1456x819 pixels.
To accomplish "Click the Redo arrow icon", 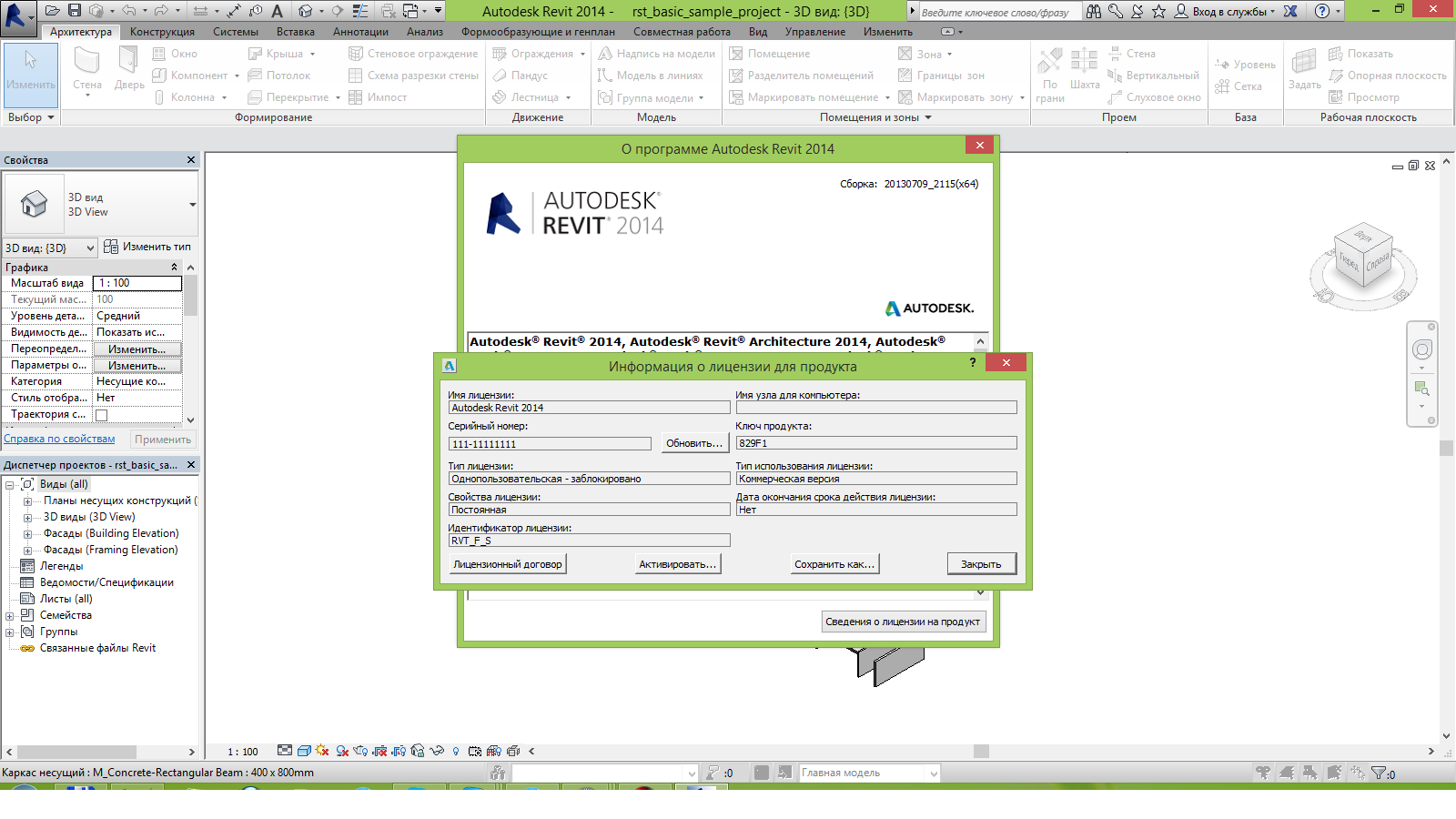I will 161,11.
